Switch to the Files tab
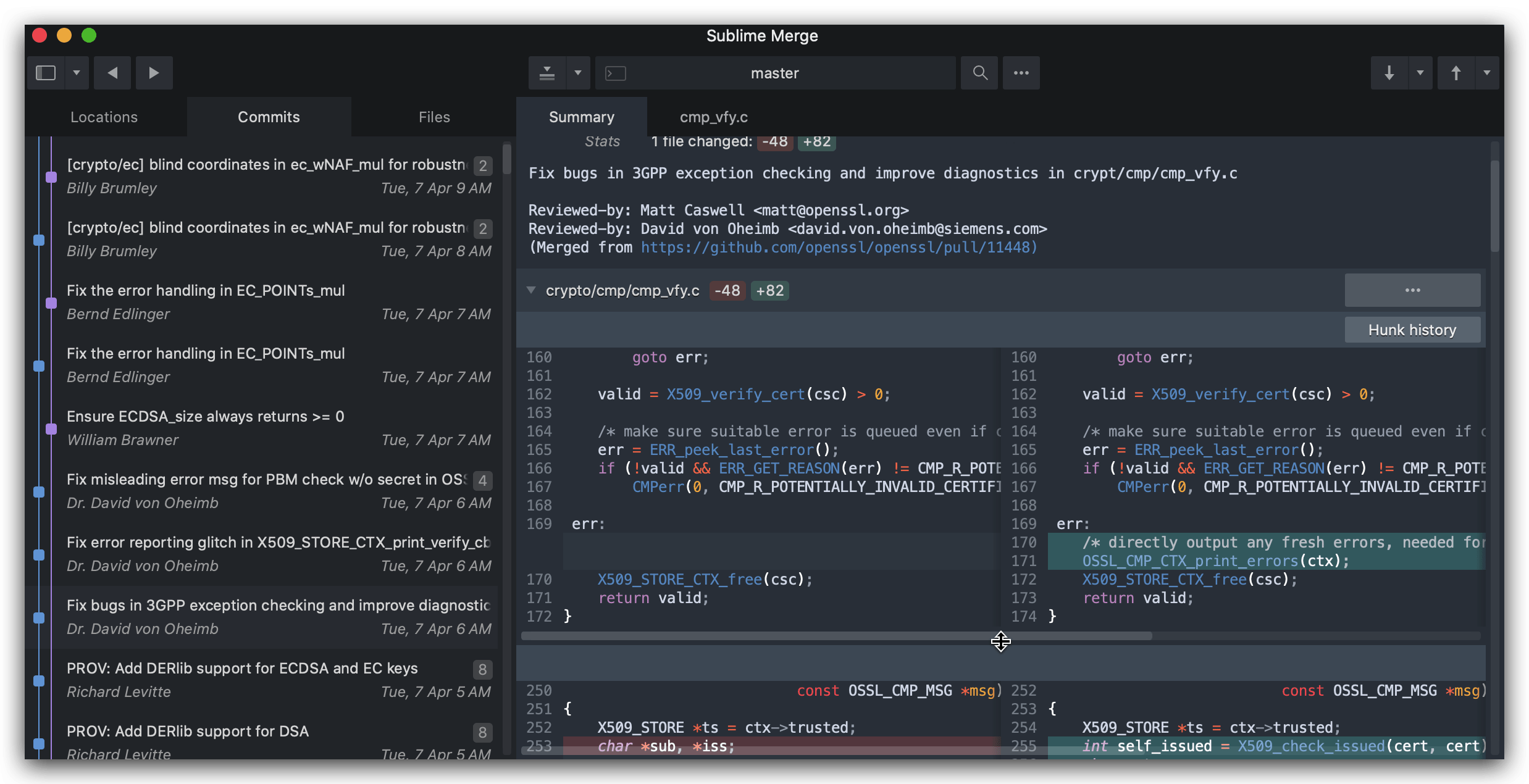This screenshot has height=784, width=1529. point(434,117)
